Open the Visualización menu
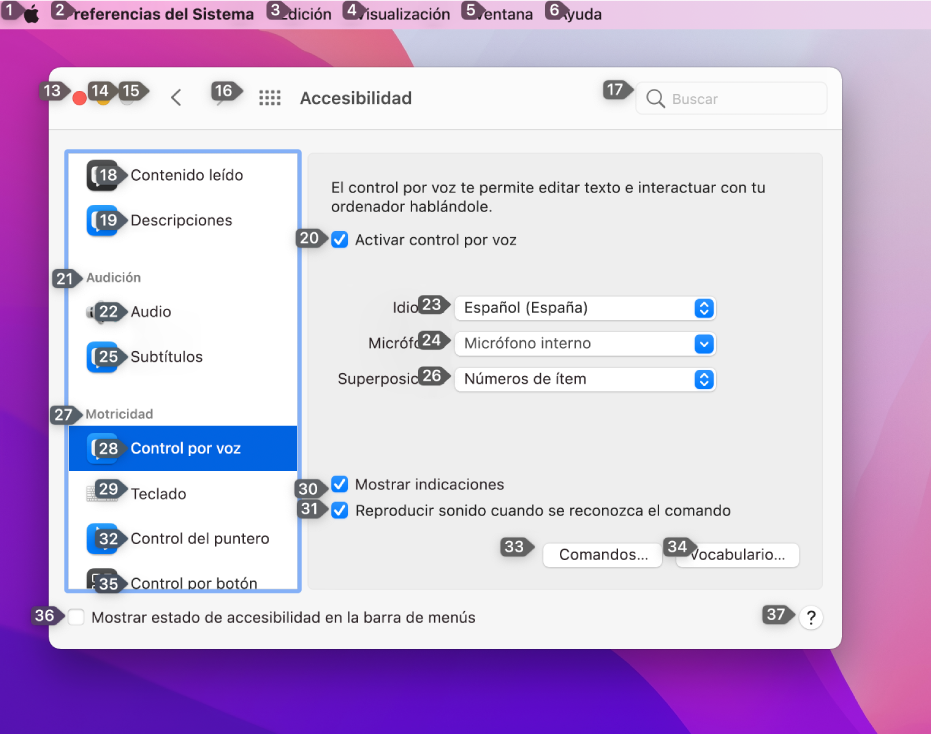Image resolution: width=931 pixels, height=734 pixels. point(404,14)
